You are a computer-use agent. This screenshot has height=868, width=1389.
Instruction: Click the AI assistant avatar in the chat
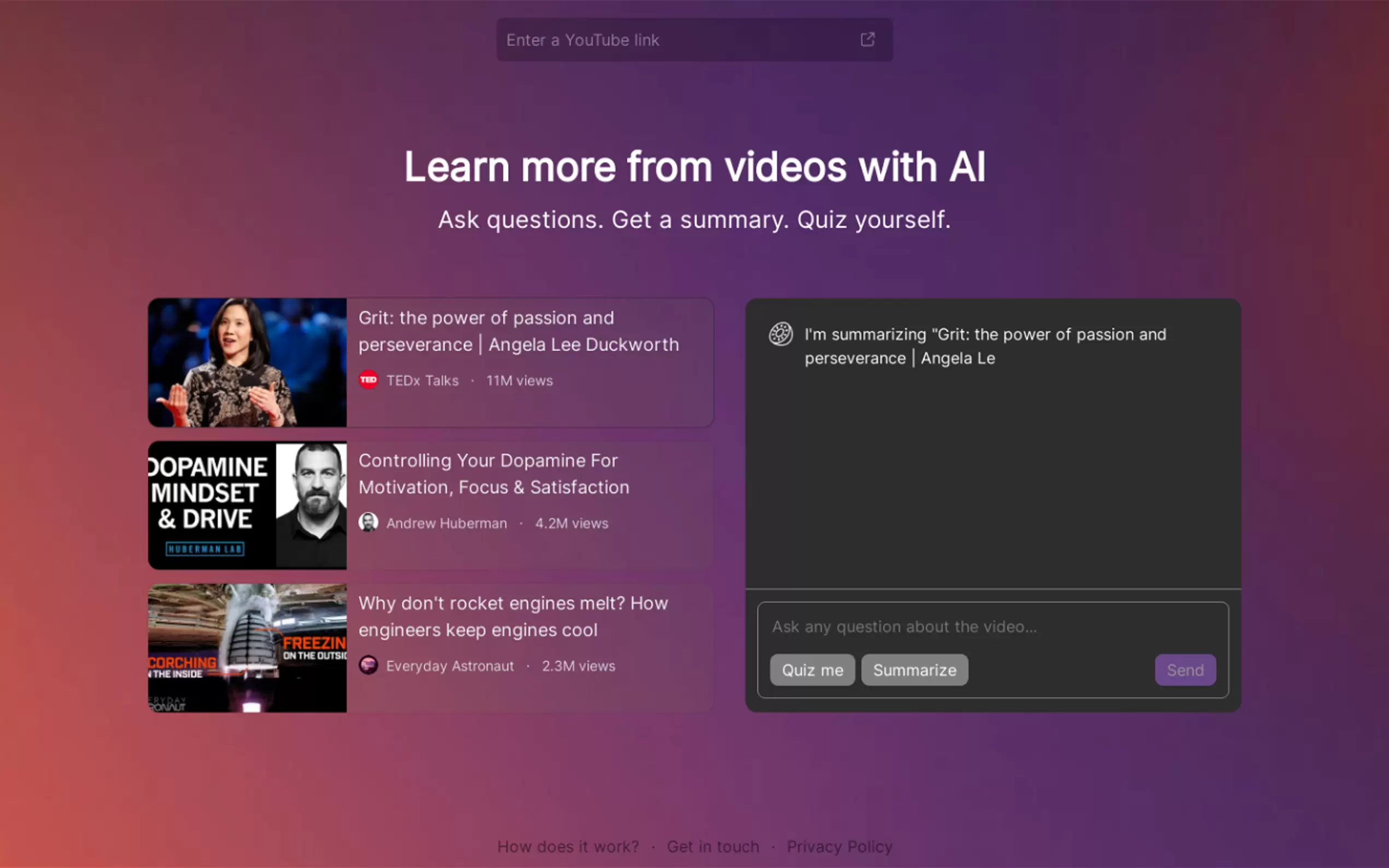(x=781, y=334)
